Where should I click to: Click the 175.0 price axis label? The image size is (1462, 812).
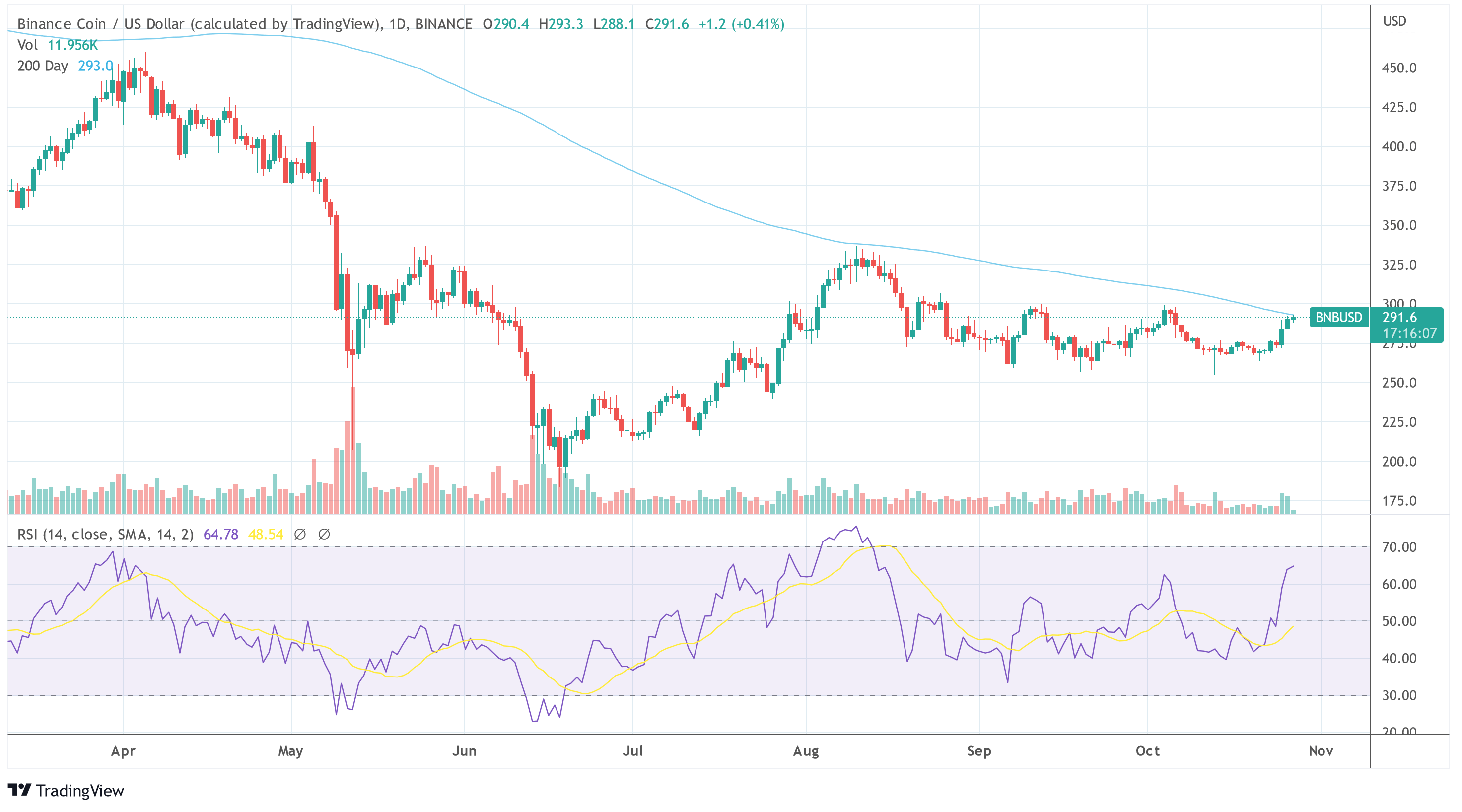click(x=1399, y=501)
